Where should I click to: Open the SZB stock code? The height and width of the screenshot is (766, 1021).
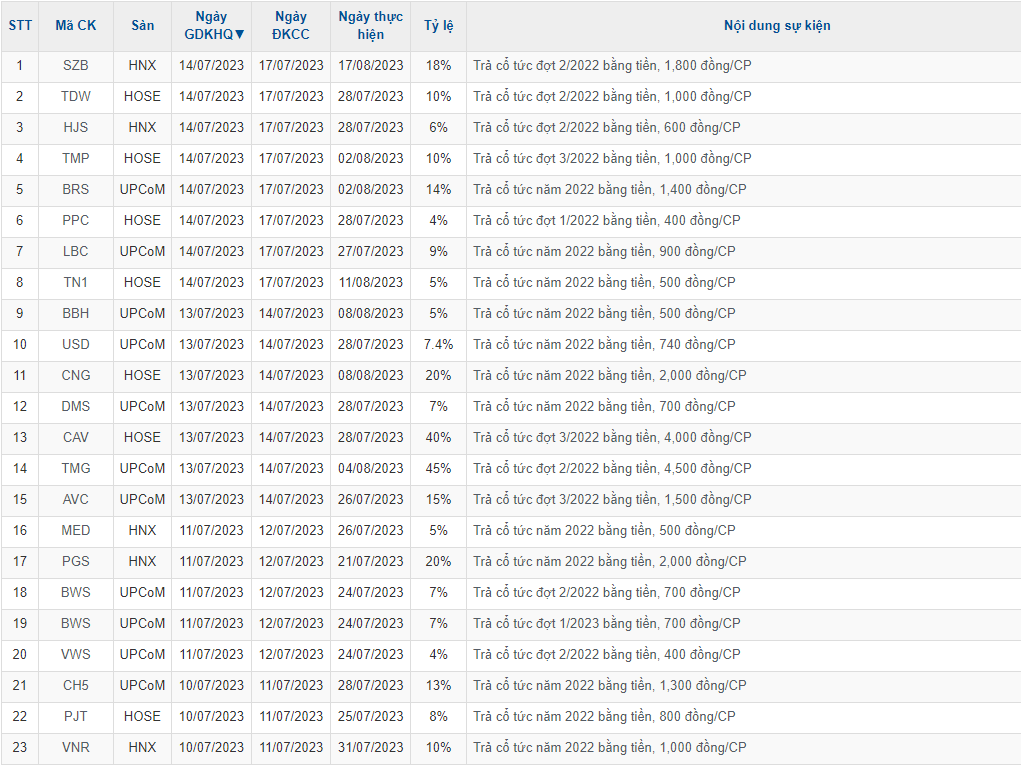(75, 65)
